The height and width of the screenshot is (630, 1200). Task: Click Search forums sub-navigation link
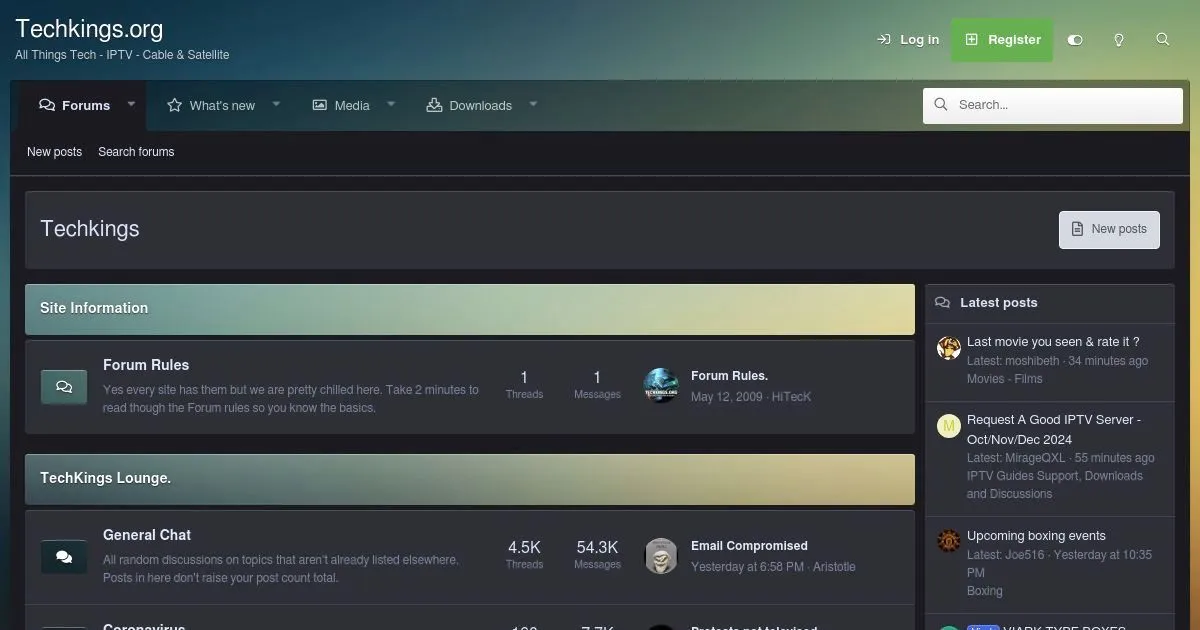pos(136,152)
